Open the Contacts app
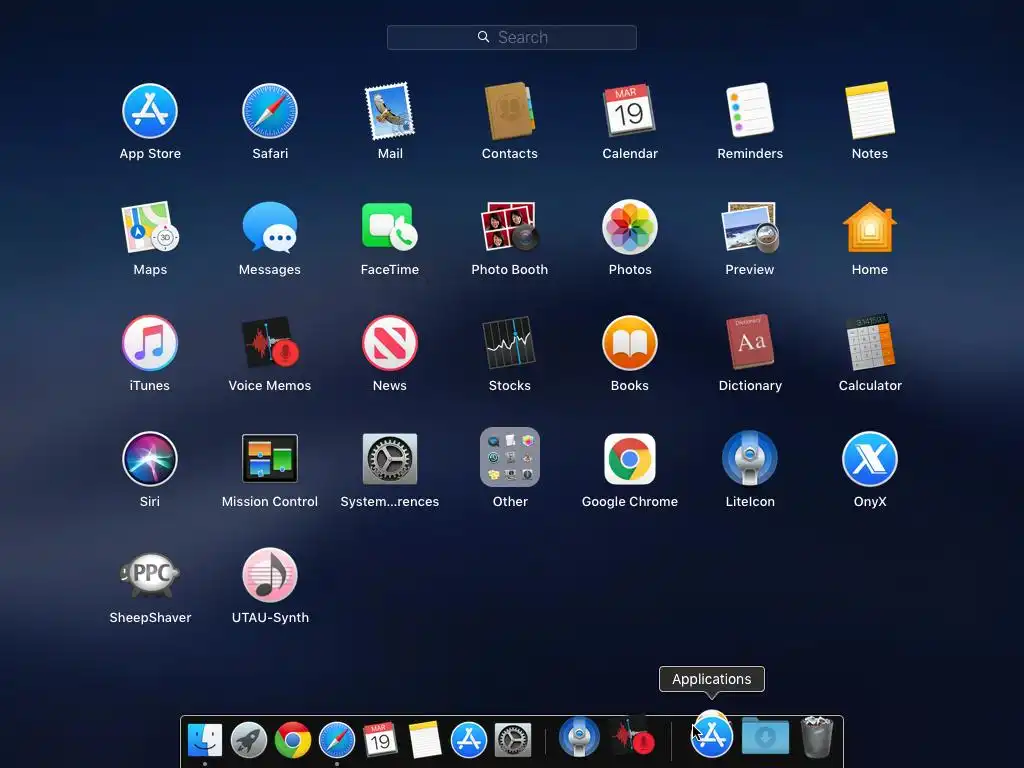 [x=509, y=111]
